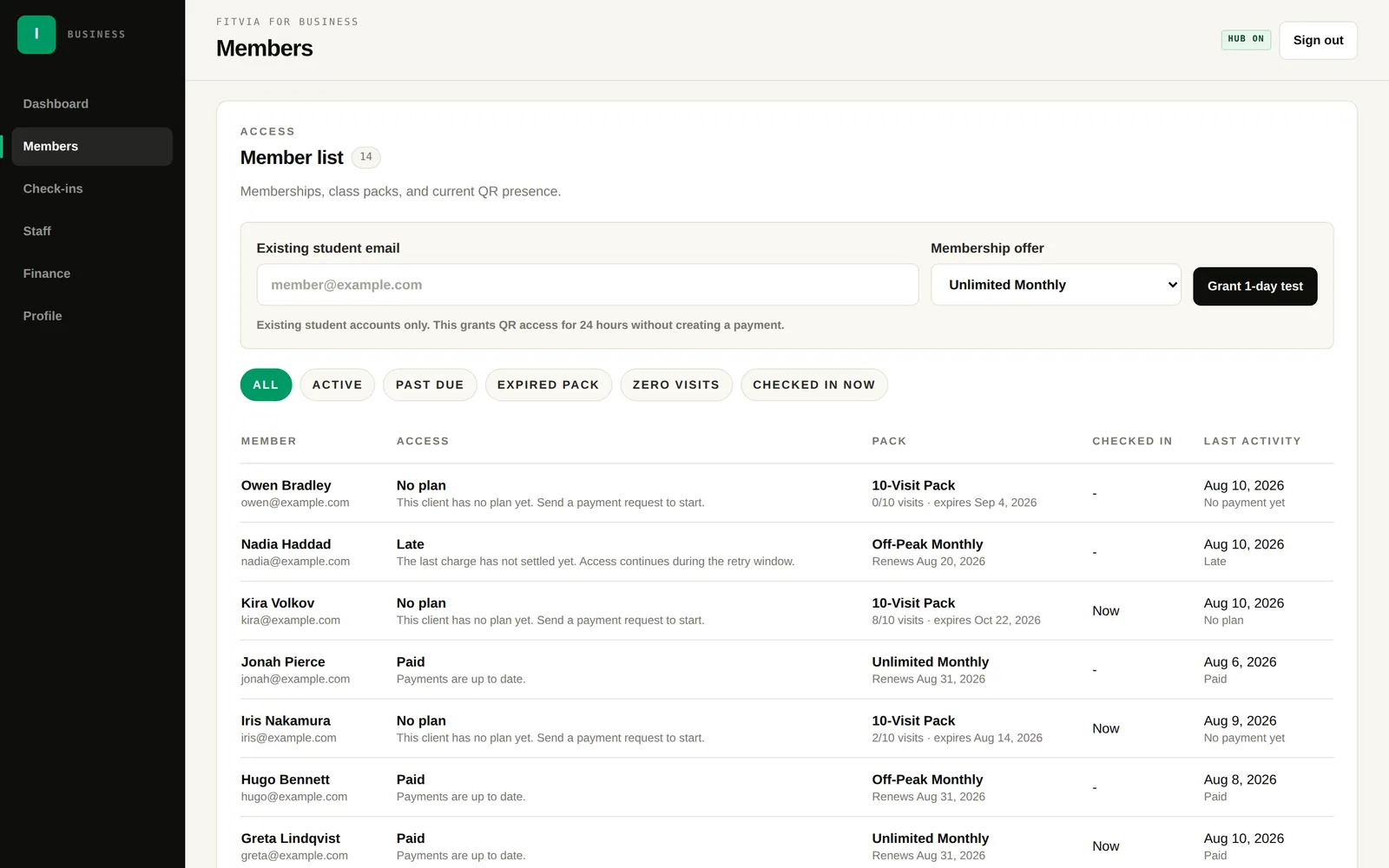
Task: Click email hugo@example.com
Action: click(x=294, y=798)
